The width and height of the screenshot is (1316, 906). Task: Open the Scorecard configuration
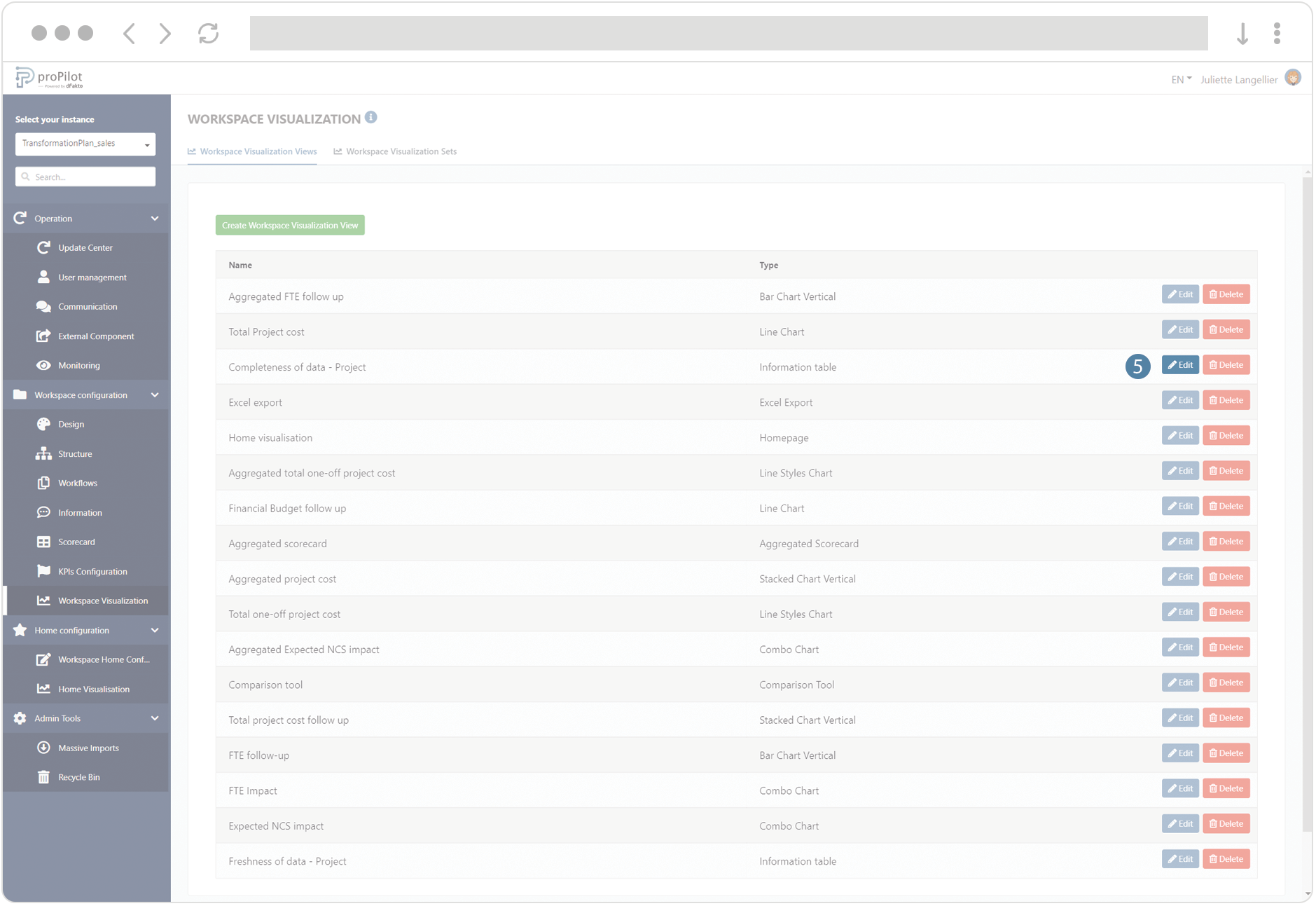coord(76,542)
